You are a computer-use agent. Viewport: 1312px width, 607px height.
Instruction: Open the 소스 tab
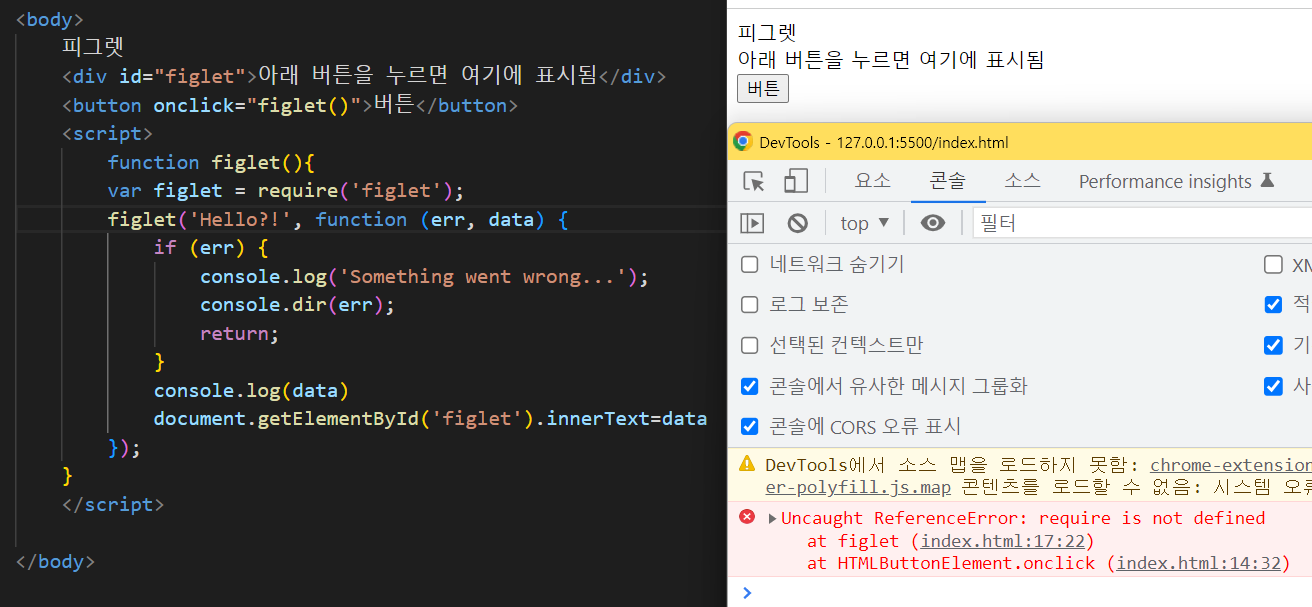tap(1023, 181)
